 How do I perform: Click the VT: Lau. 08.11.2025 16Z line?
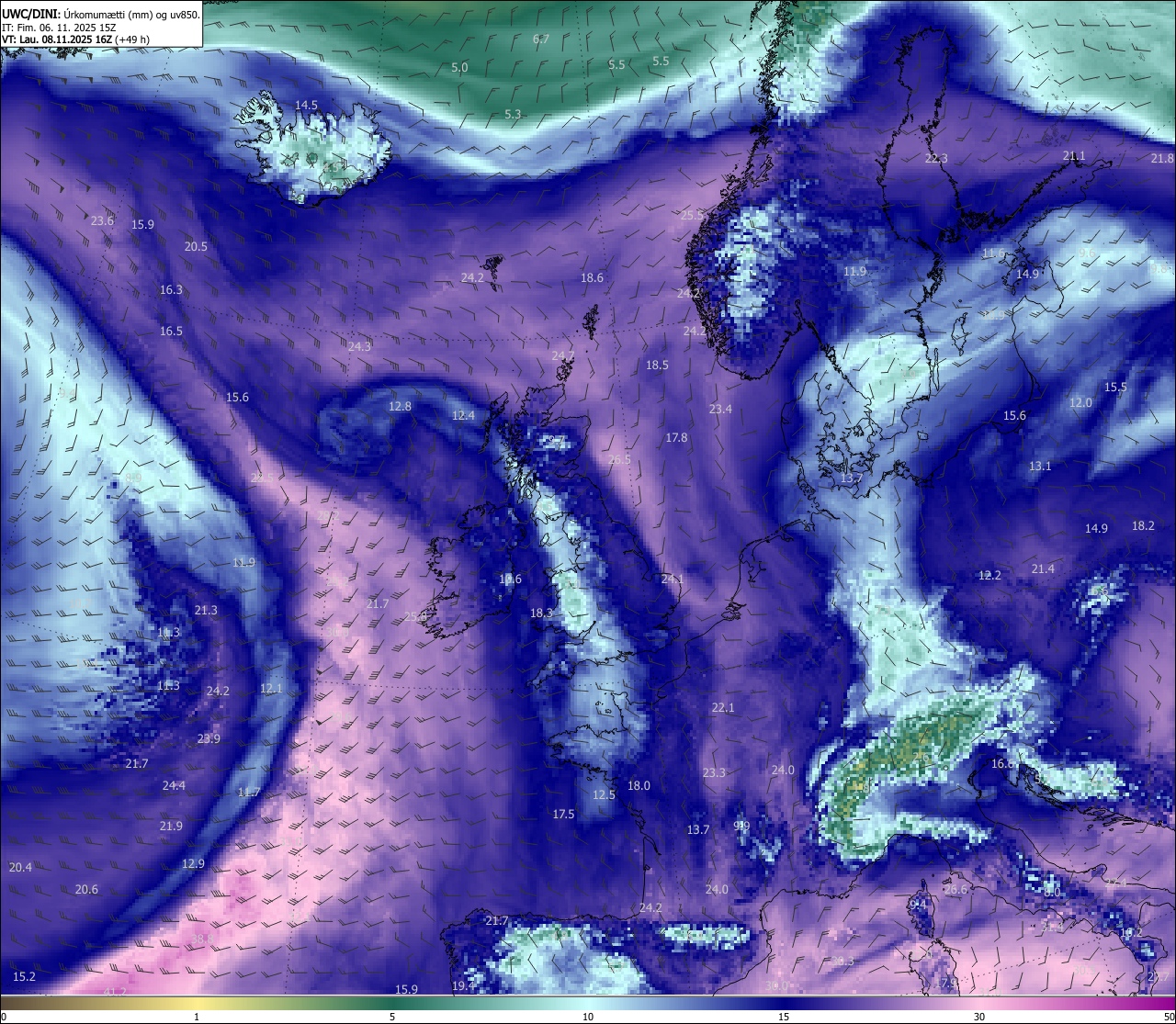(x=75, y=39)
